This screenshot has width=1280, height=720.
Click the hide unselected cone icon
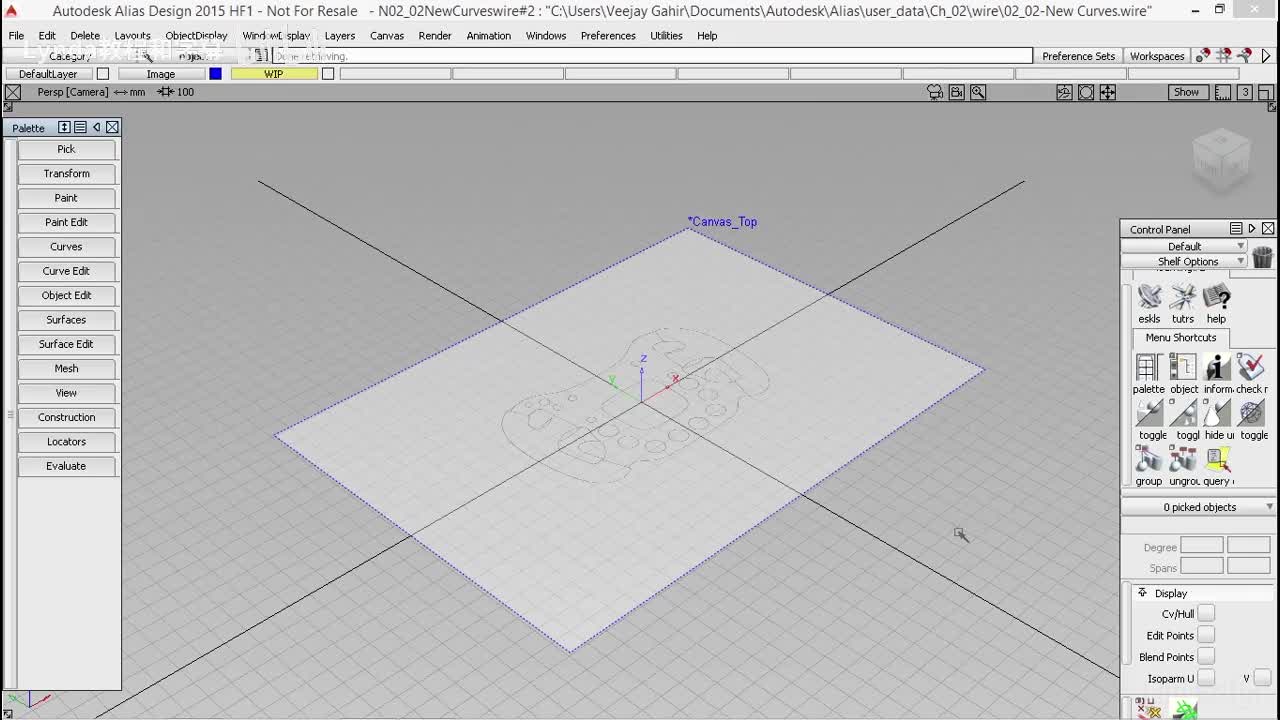tap(1217, 413)
